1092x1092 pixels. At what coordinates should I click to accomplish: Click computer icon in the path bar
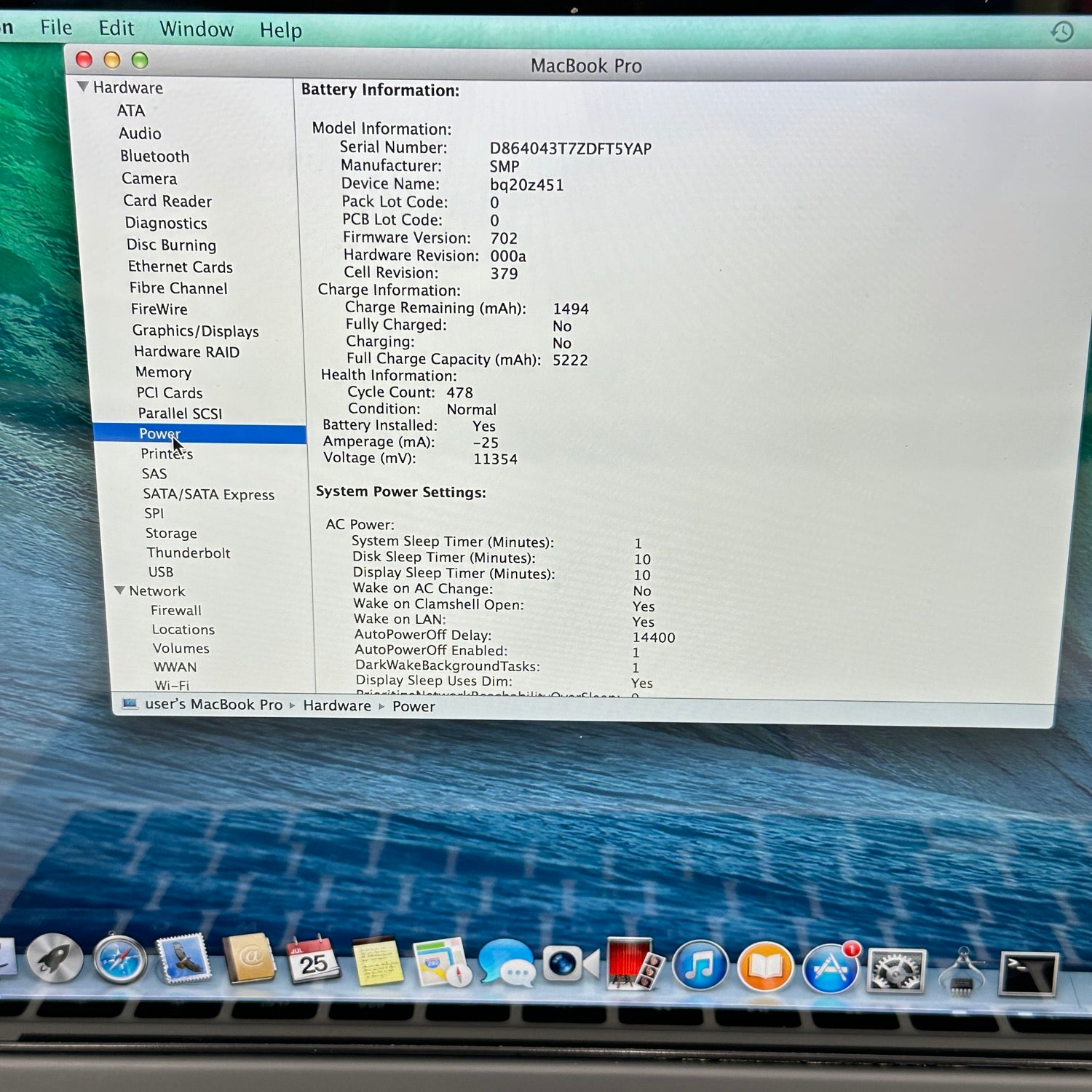click(130, 703)
